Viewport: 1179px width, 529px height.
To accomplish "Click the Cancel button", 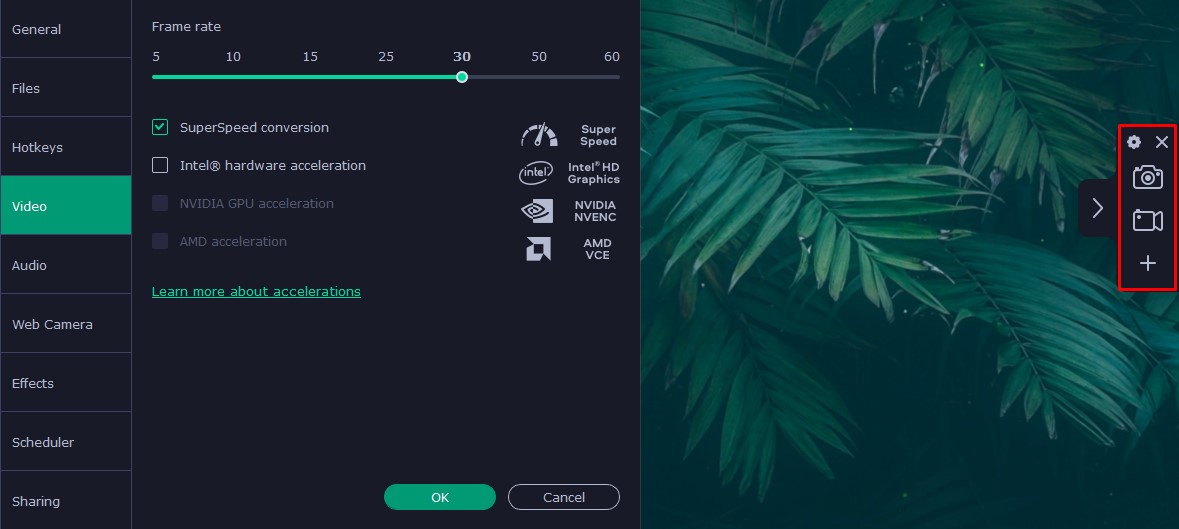I will pos(564,497).
